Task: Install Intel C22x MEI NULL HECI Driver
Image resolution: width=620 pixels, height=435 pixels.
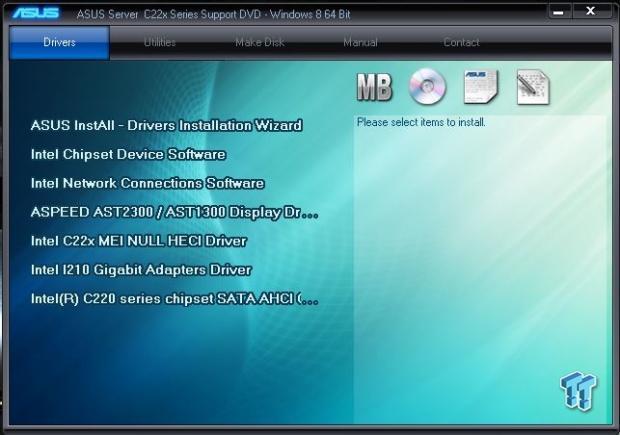Action: [x=139, y=241]
